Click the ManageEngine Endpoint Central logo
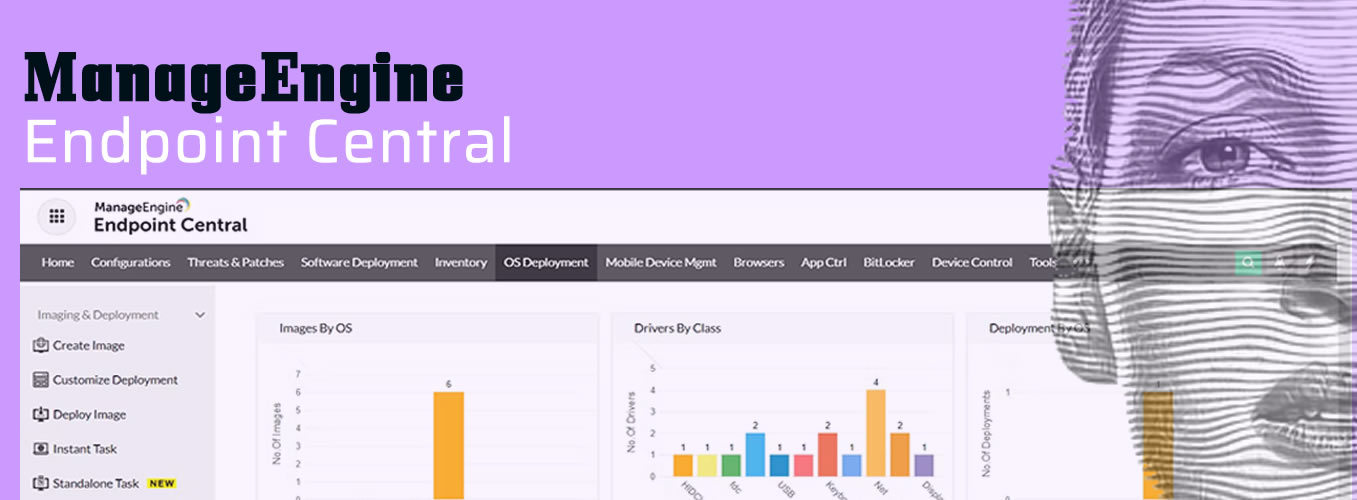This screenshot has height=500, width=1357. (x=170, y=216)
